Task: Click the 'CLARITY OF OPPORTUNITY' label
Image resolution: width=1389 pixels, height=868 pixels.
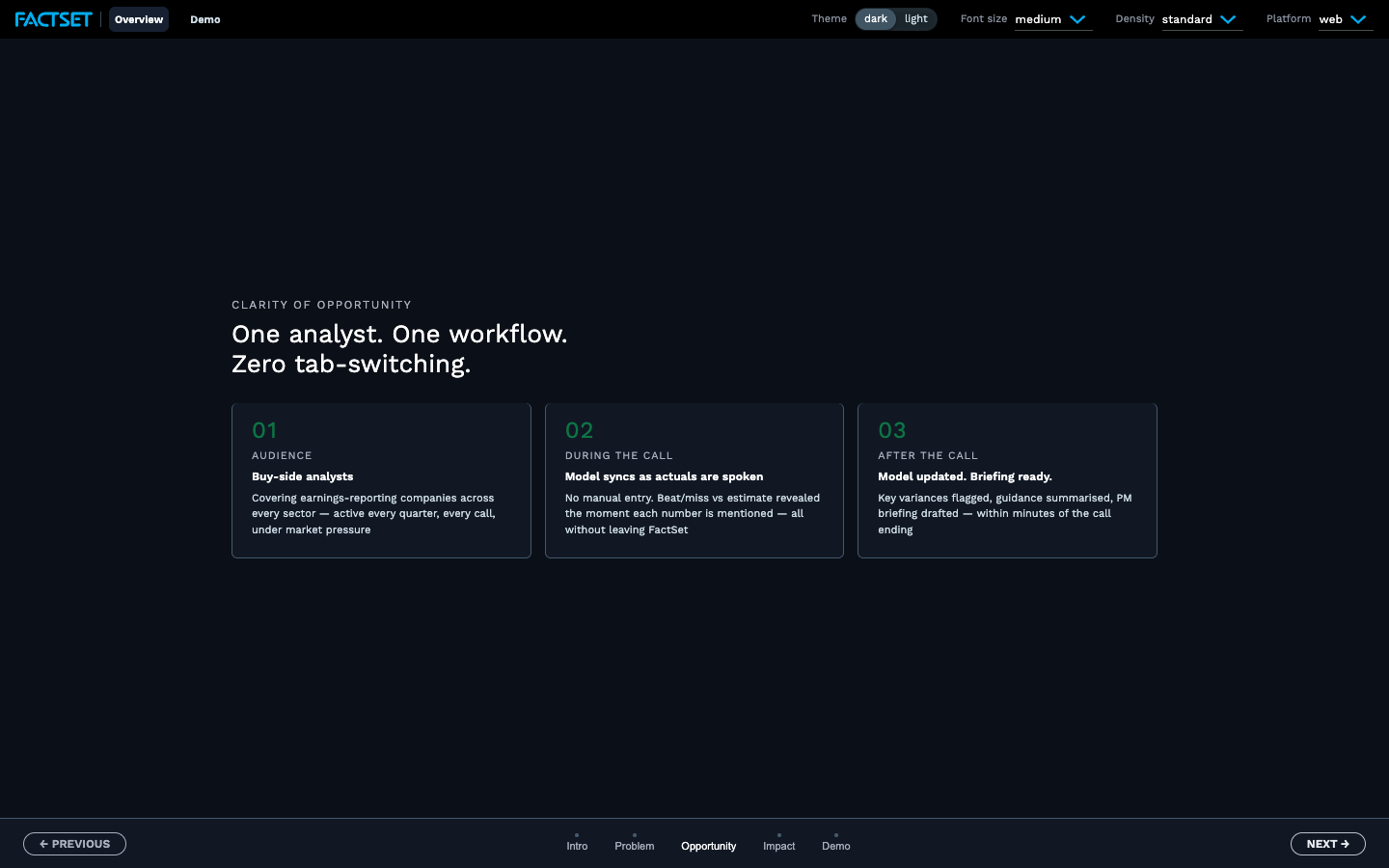Action: (321, 305)
